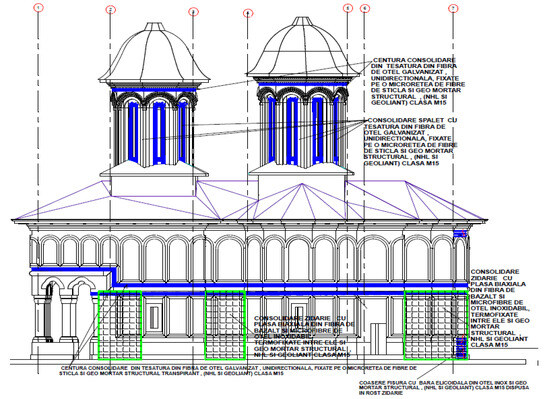Select the top 'CENTURA CONSOLIDARE' note
Viewport: 550px width, 399px height.
tap(418, 81)
